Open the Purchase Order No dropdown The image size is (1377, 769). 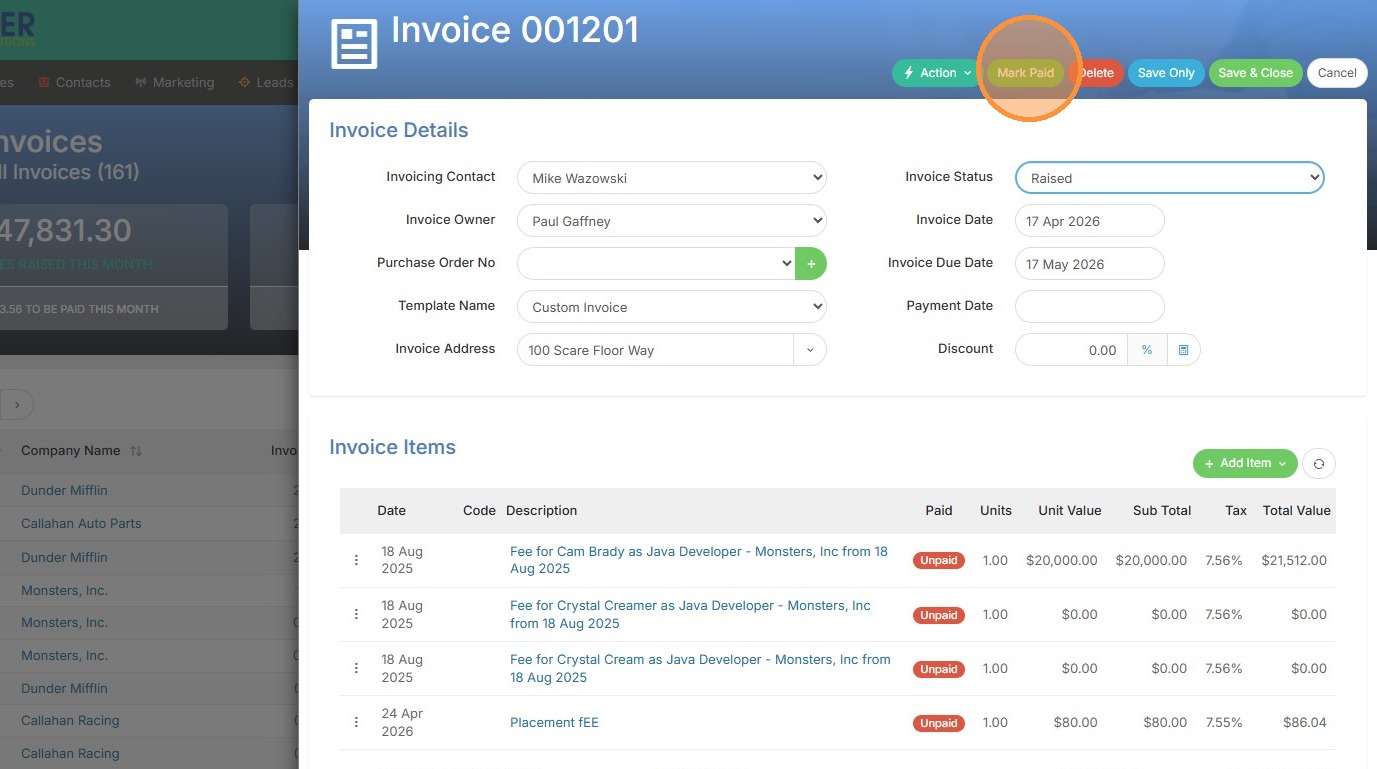click(656, 264)
